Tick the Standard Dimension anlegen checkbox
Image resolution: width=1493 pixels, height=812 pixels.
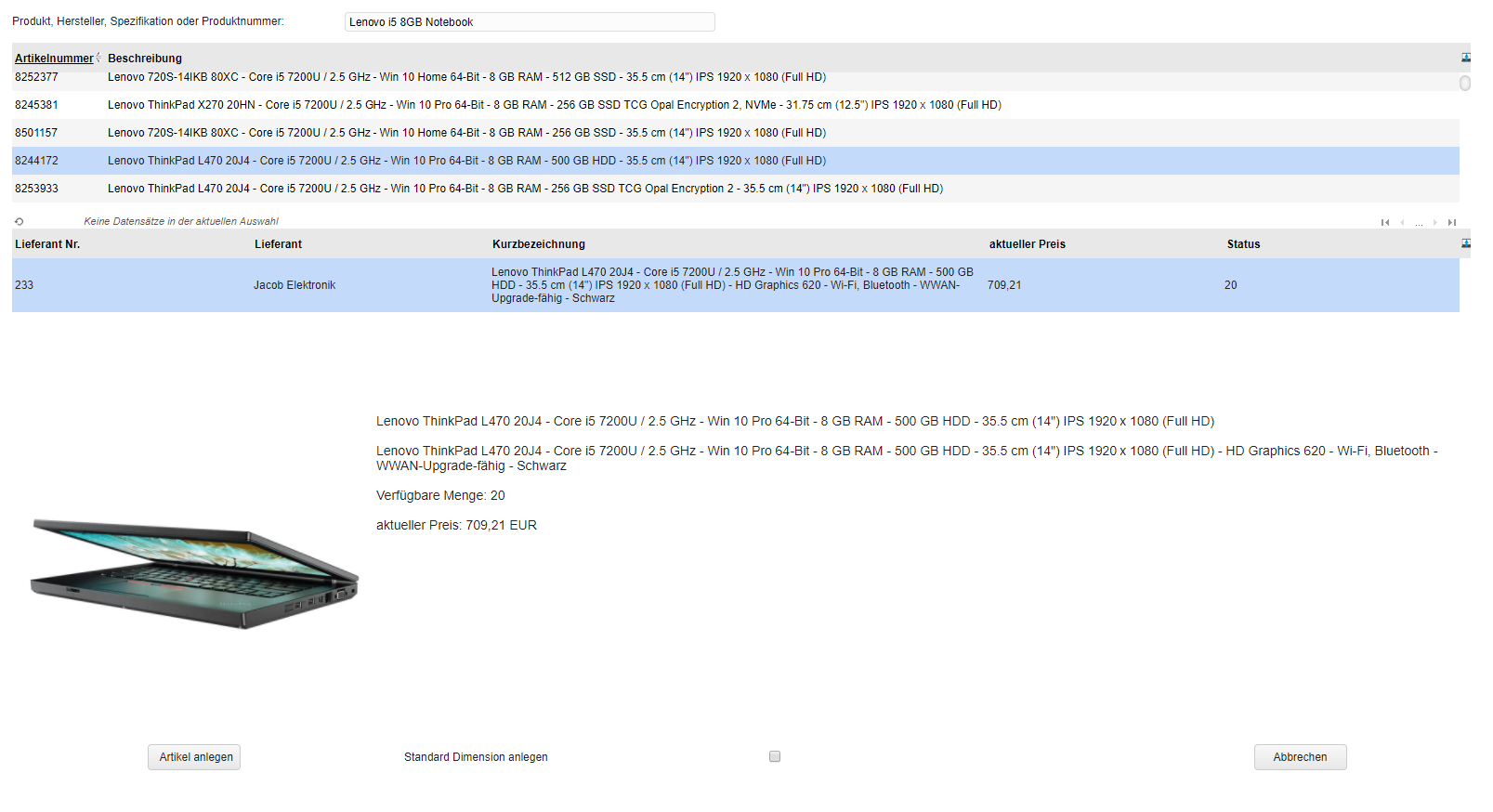(x=775, y=756)
